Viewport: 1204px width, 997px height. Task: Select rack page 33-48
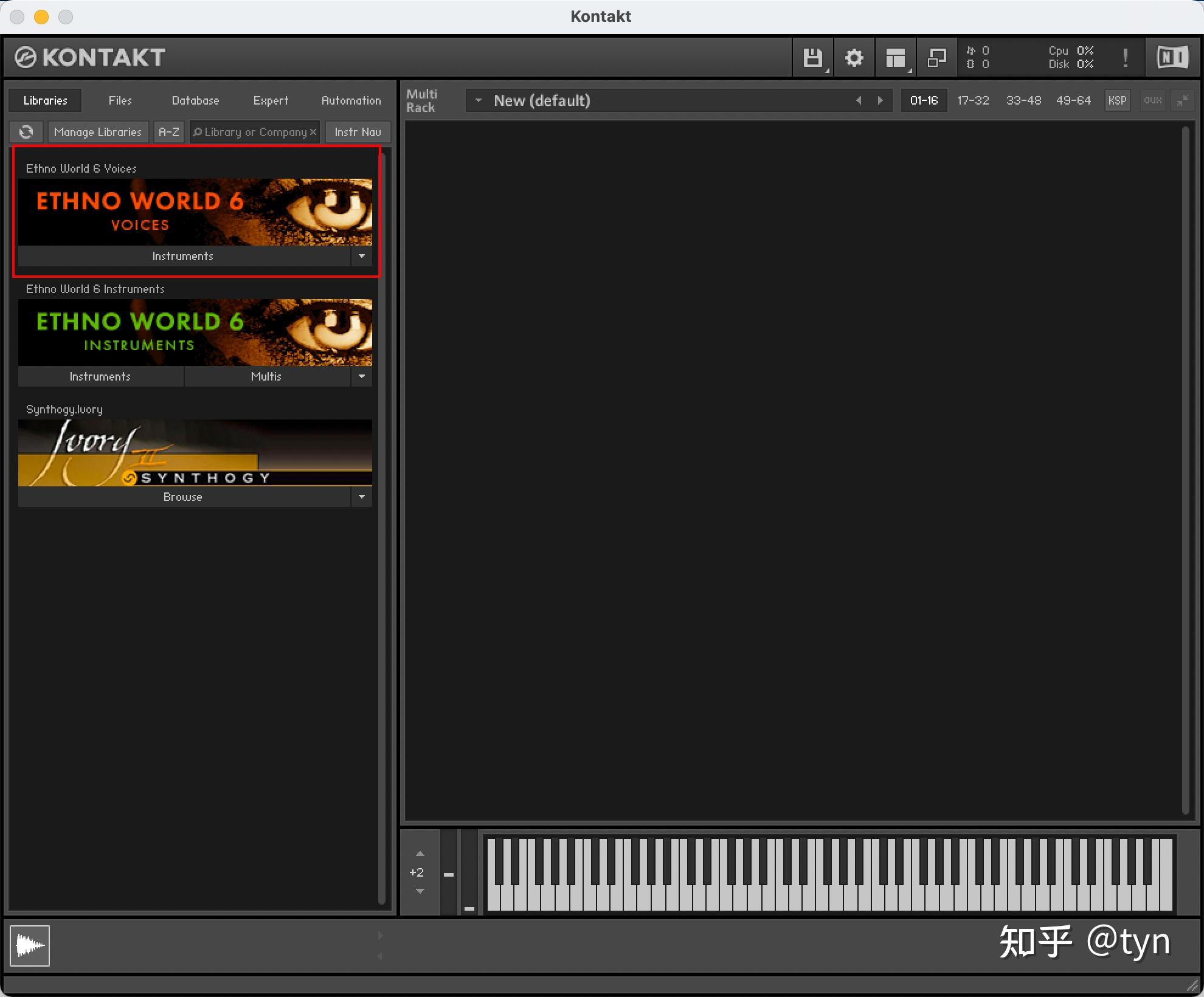[x=1023, y=100]
